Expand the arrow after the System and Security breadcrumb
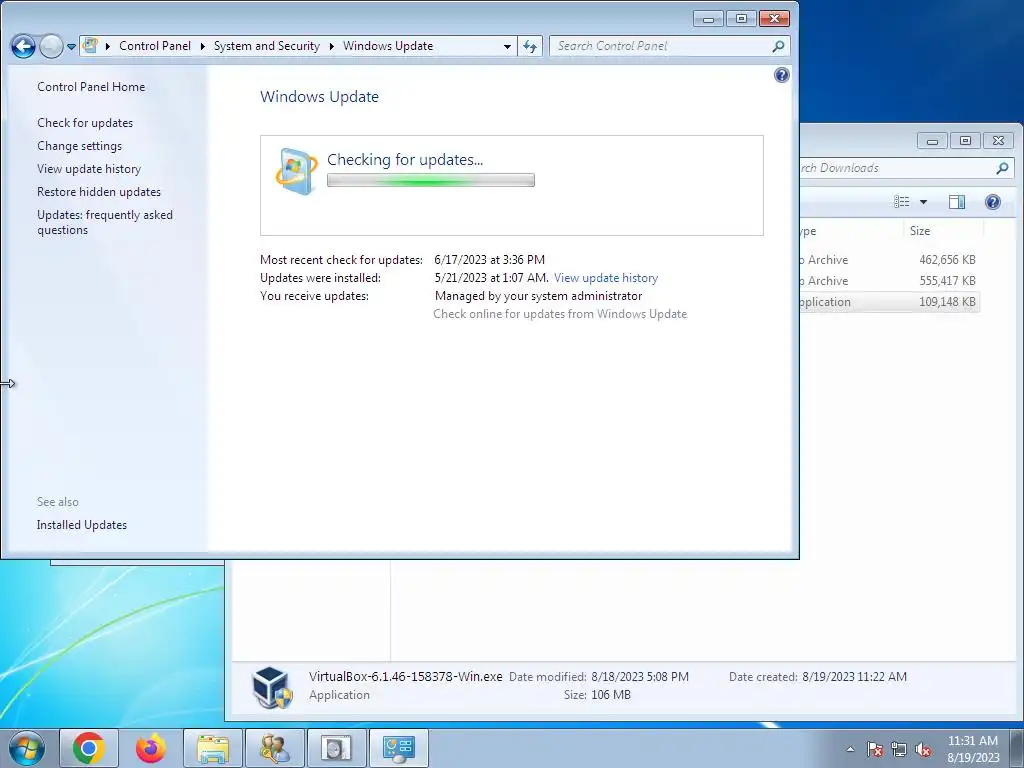Viewport: 1024px width, 768px height. [332, 46]
